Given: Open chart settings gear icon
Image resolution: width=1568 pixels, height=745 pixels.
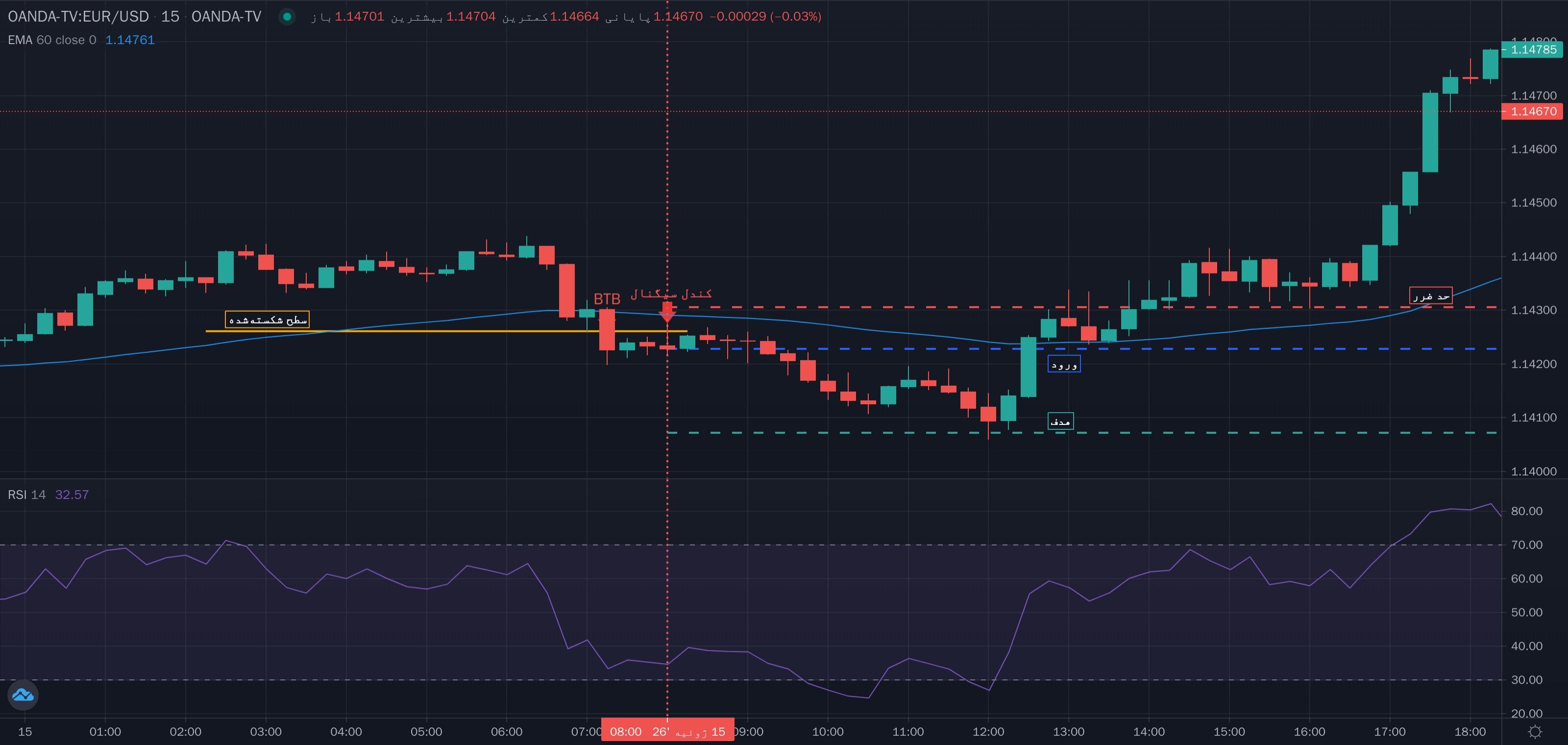Looking at the screenshot, I should point(1535,732).
